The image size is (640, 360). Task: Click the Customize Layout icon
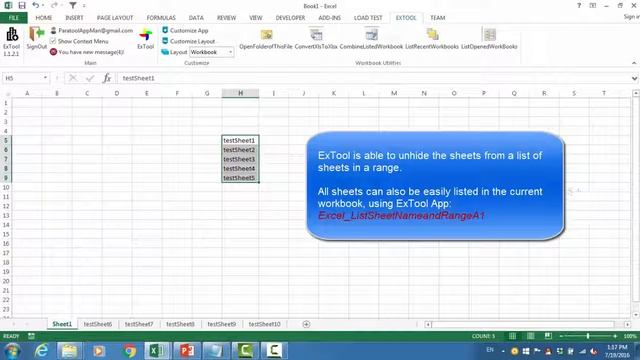click(x=165, y=41)
